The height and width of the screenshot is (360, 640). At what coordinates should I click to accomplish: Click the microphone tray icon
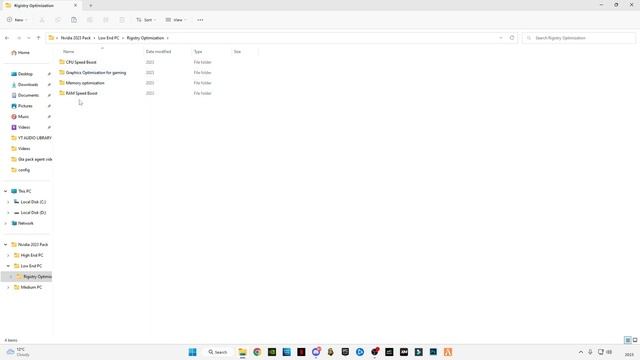[x=590, y=352]
